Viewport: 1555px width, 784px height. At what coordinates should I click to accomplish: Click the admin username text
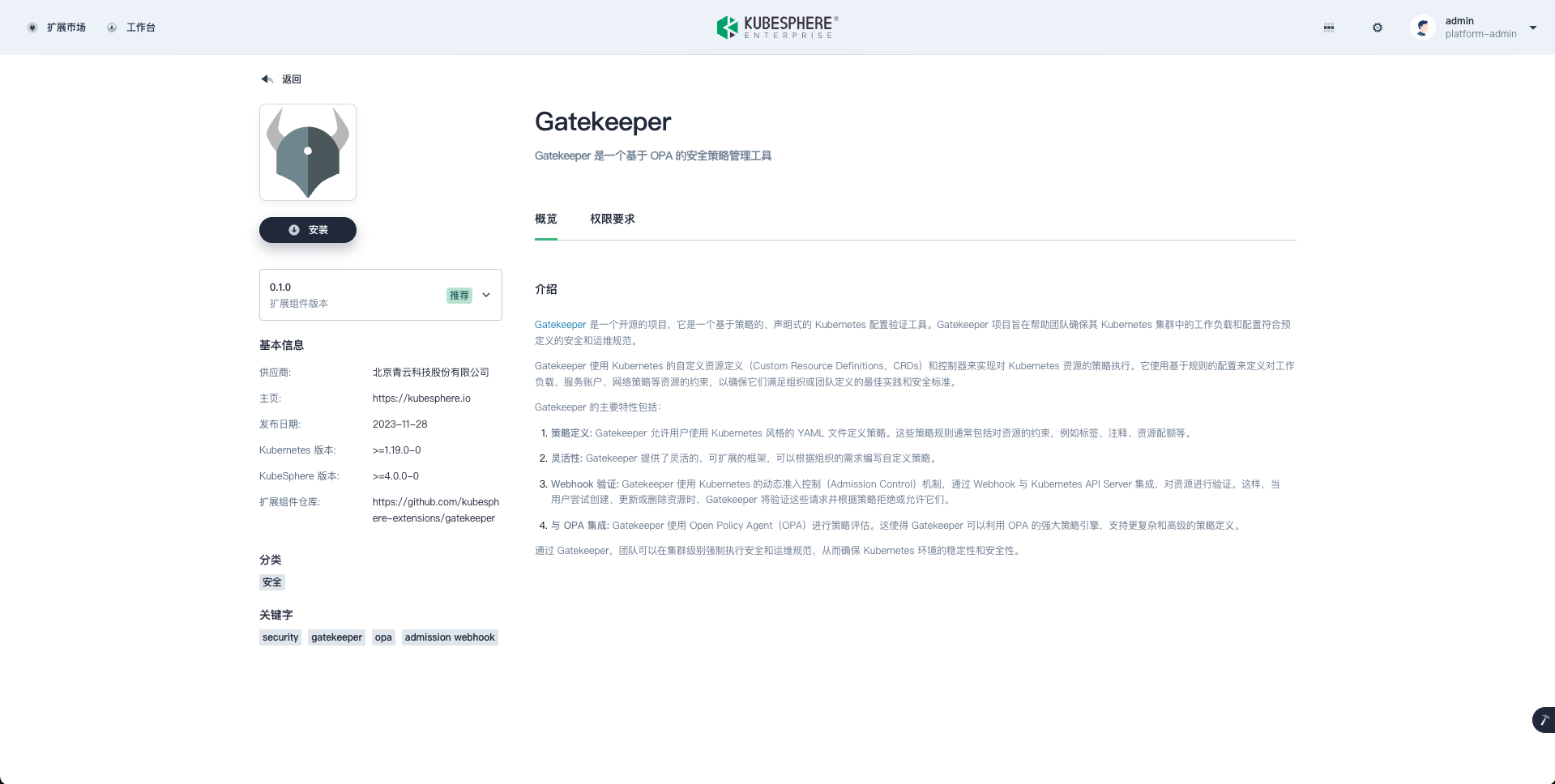tap(1459, 21)
